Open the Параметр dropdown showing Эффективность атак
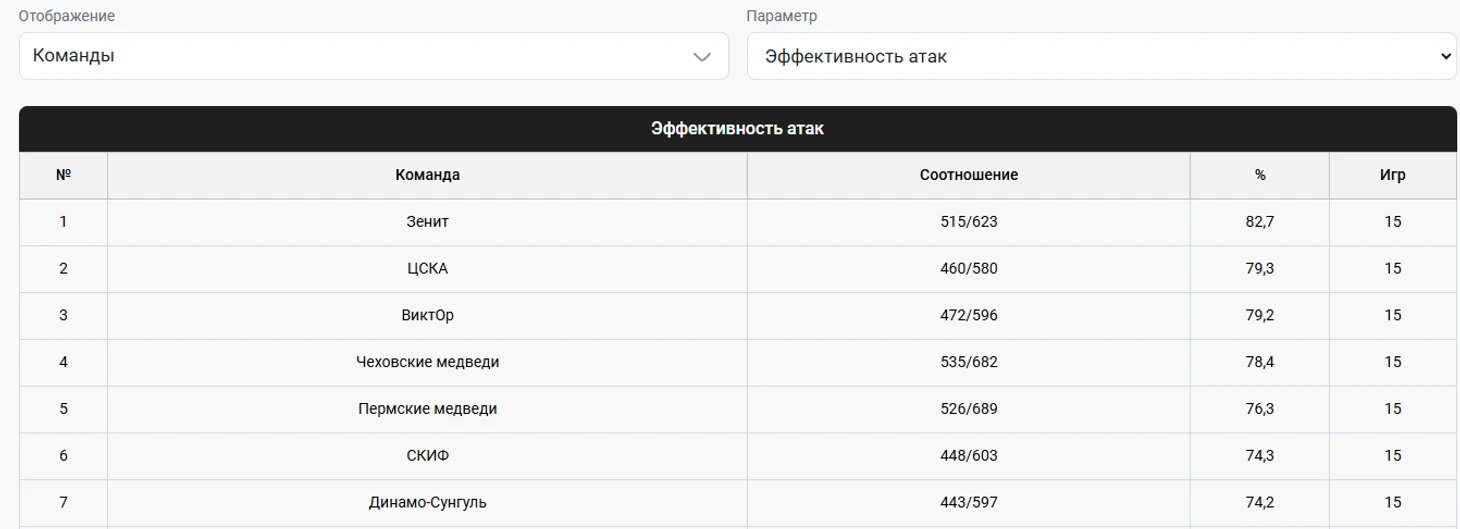This screenshot has width=1460, height=529. point(1102,56)
